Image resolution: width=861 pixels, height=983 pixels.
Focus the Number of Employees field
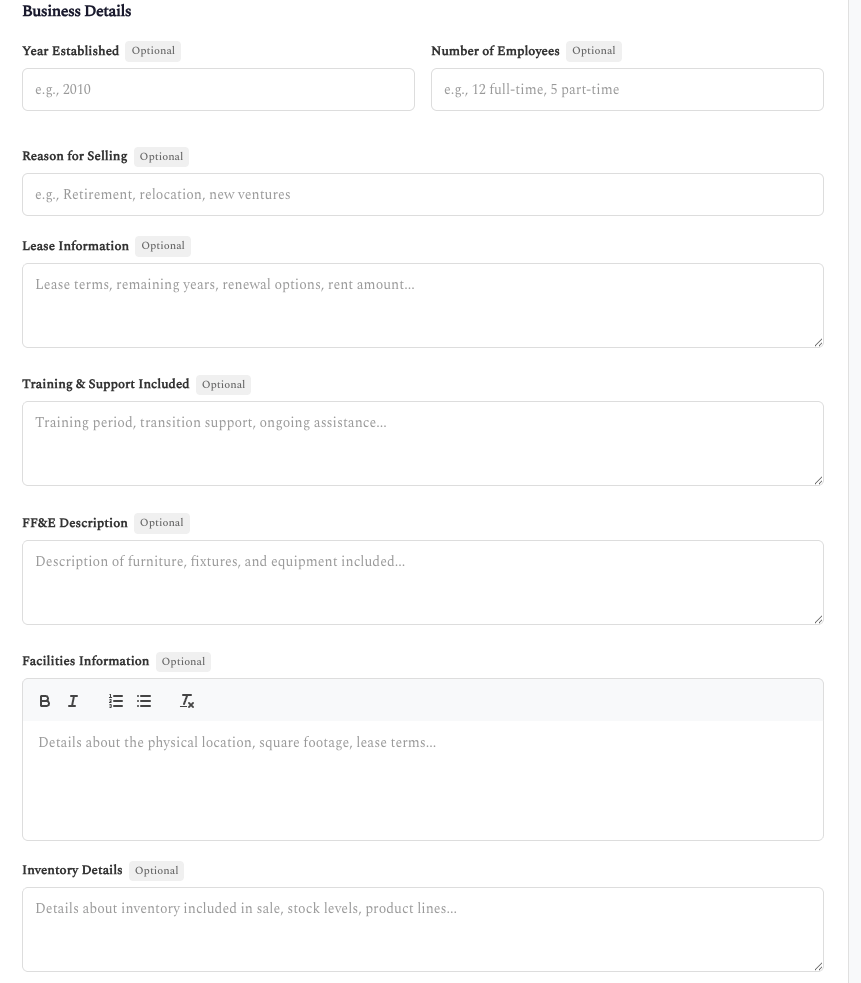627,89
